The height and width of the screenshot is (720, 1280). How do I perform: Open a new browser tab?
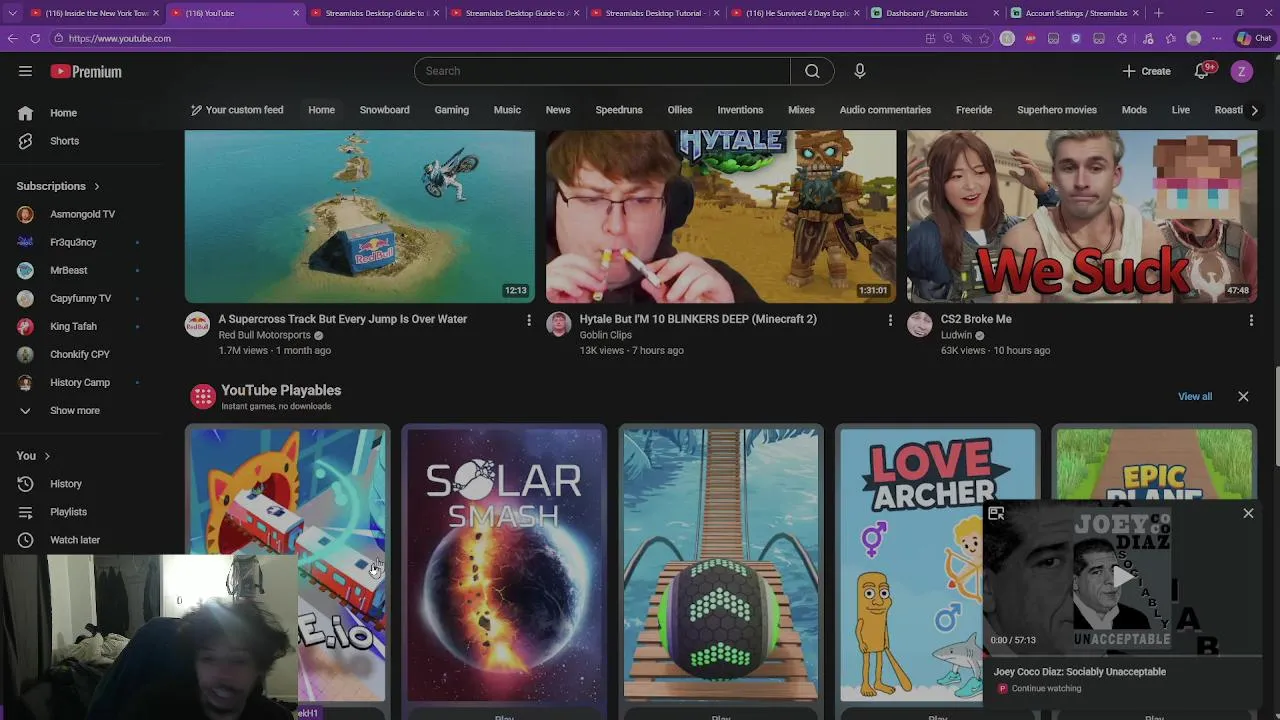pyautogui.click(x=1158, y=13)
